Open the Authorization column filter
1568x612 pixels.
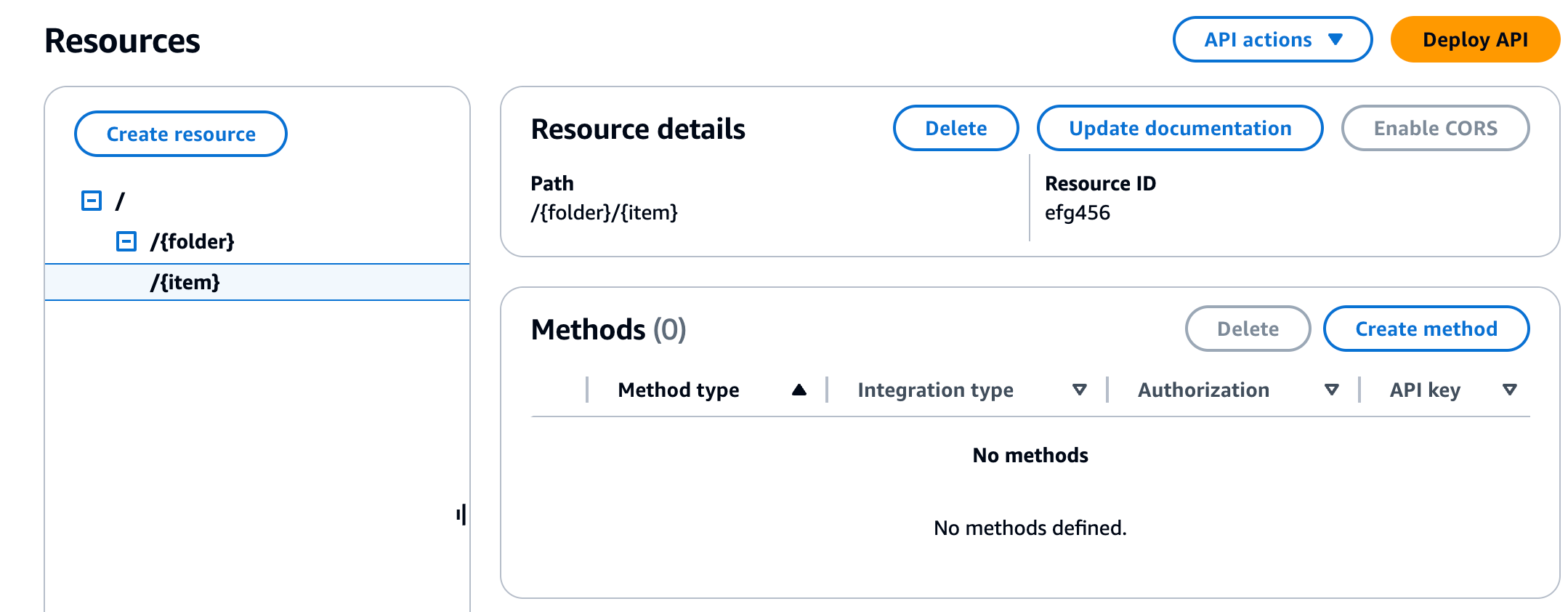1332,390
